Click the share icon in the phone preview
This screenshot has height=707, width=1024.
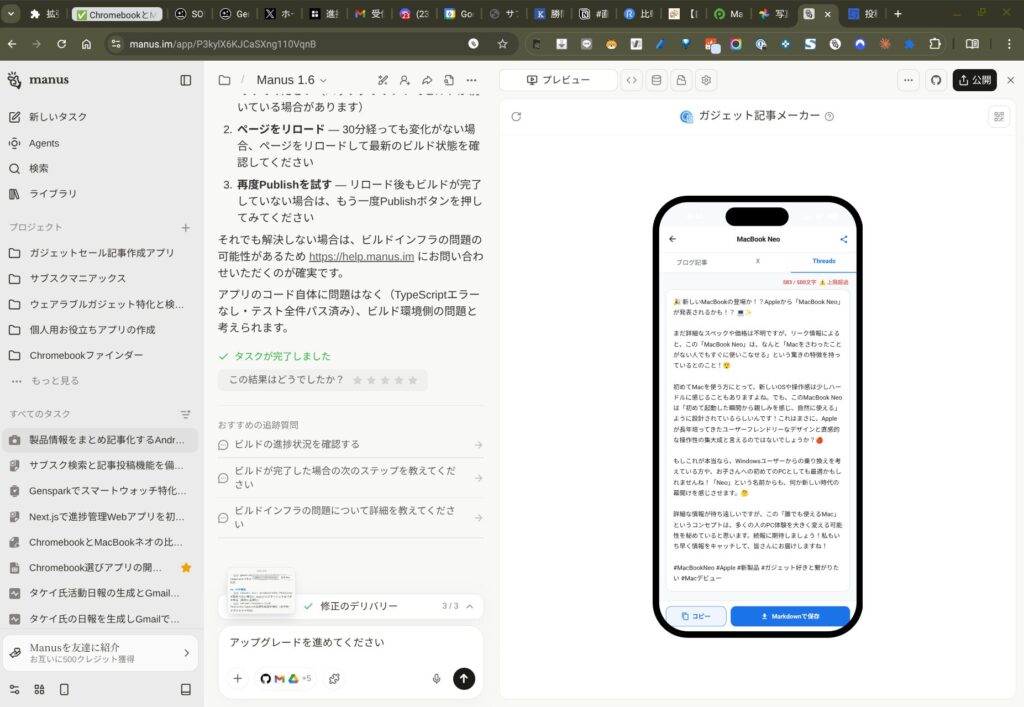pyautogui.click(x=843, y=239)
